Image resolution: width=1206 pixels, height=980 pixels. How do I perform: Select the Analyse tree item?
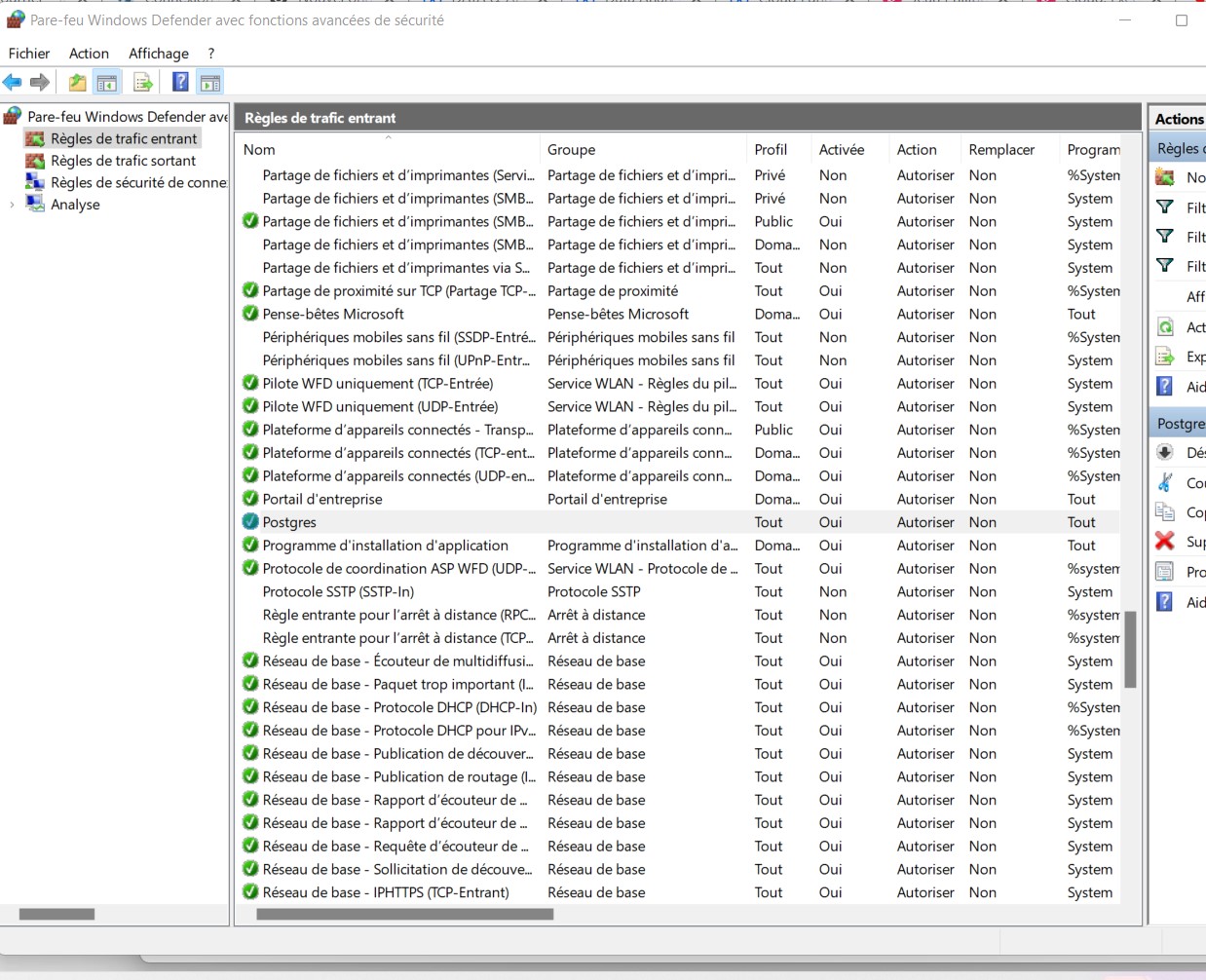[75, 205]
